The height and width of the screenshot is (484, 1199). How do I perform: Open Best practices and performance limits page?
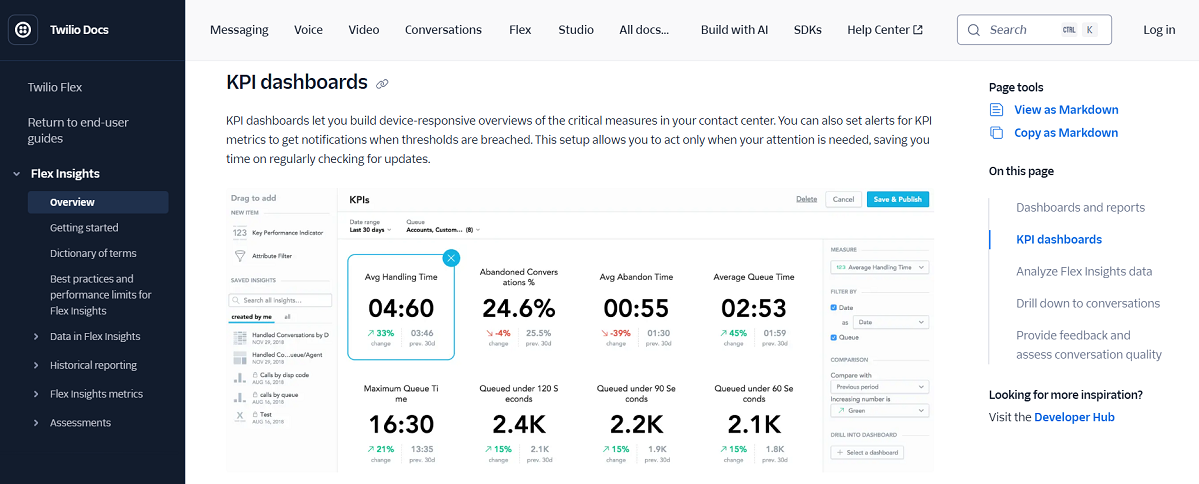[101, 294]
